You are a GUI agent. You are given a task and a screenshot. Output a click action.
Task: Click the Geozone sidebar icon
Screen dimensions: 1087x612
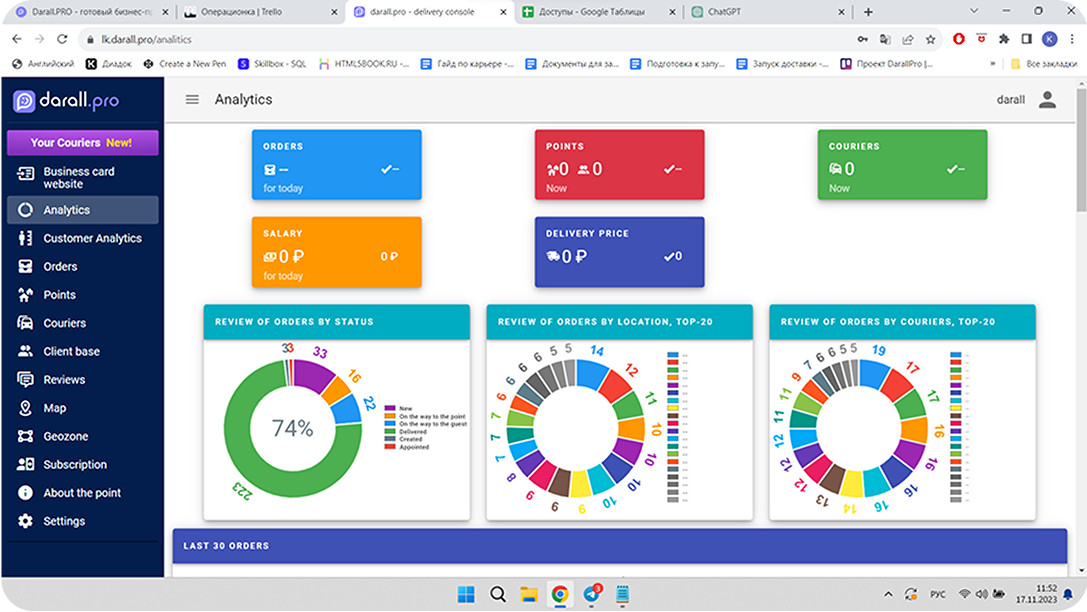(25, 437)
